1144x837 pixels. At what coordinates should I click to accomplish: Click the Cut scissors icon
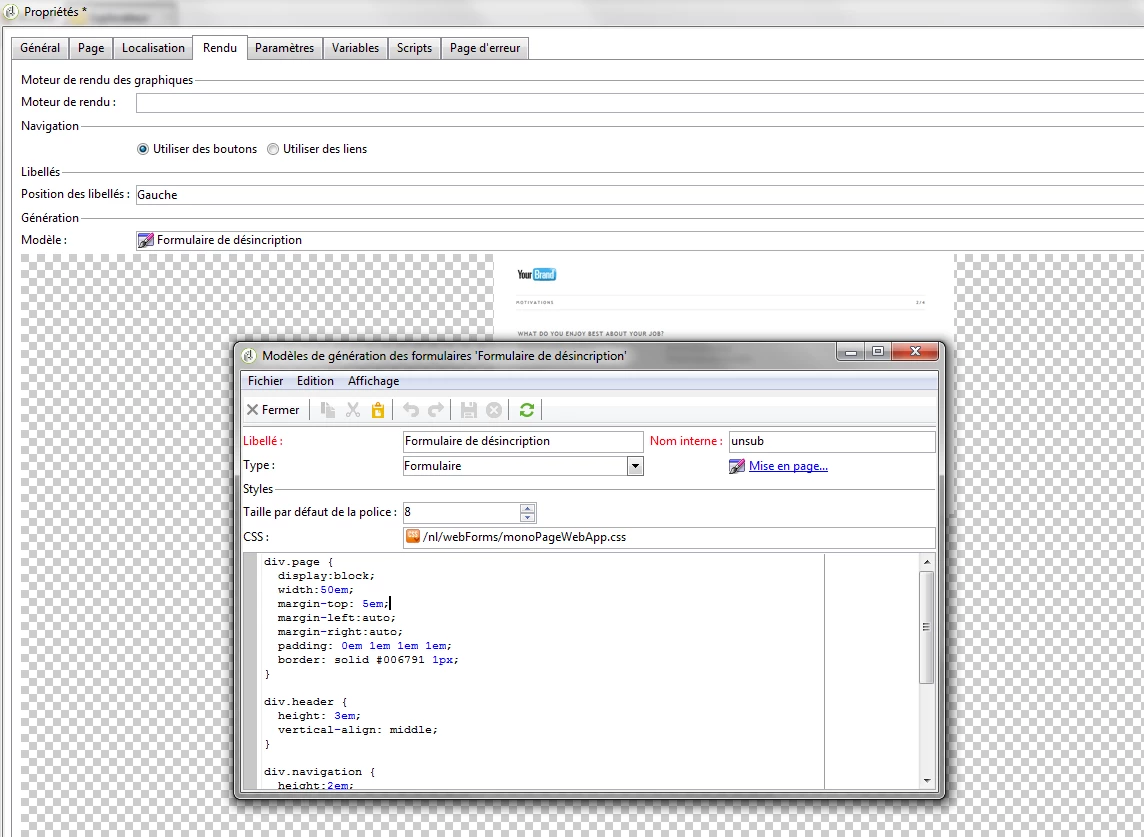[353, 410]
